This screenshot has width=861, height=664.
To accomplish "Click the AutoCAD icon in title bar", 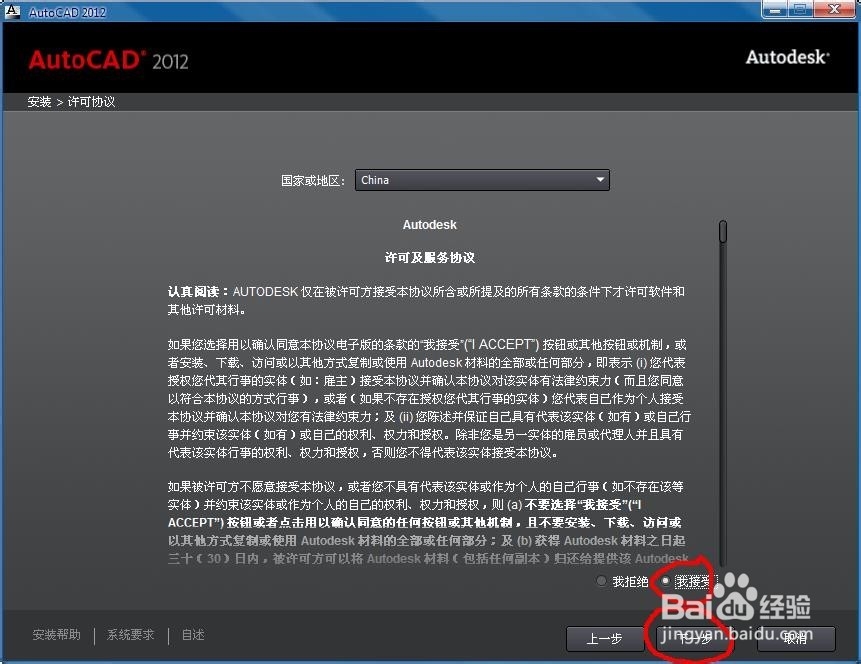I will click(x=12, y=11).
